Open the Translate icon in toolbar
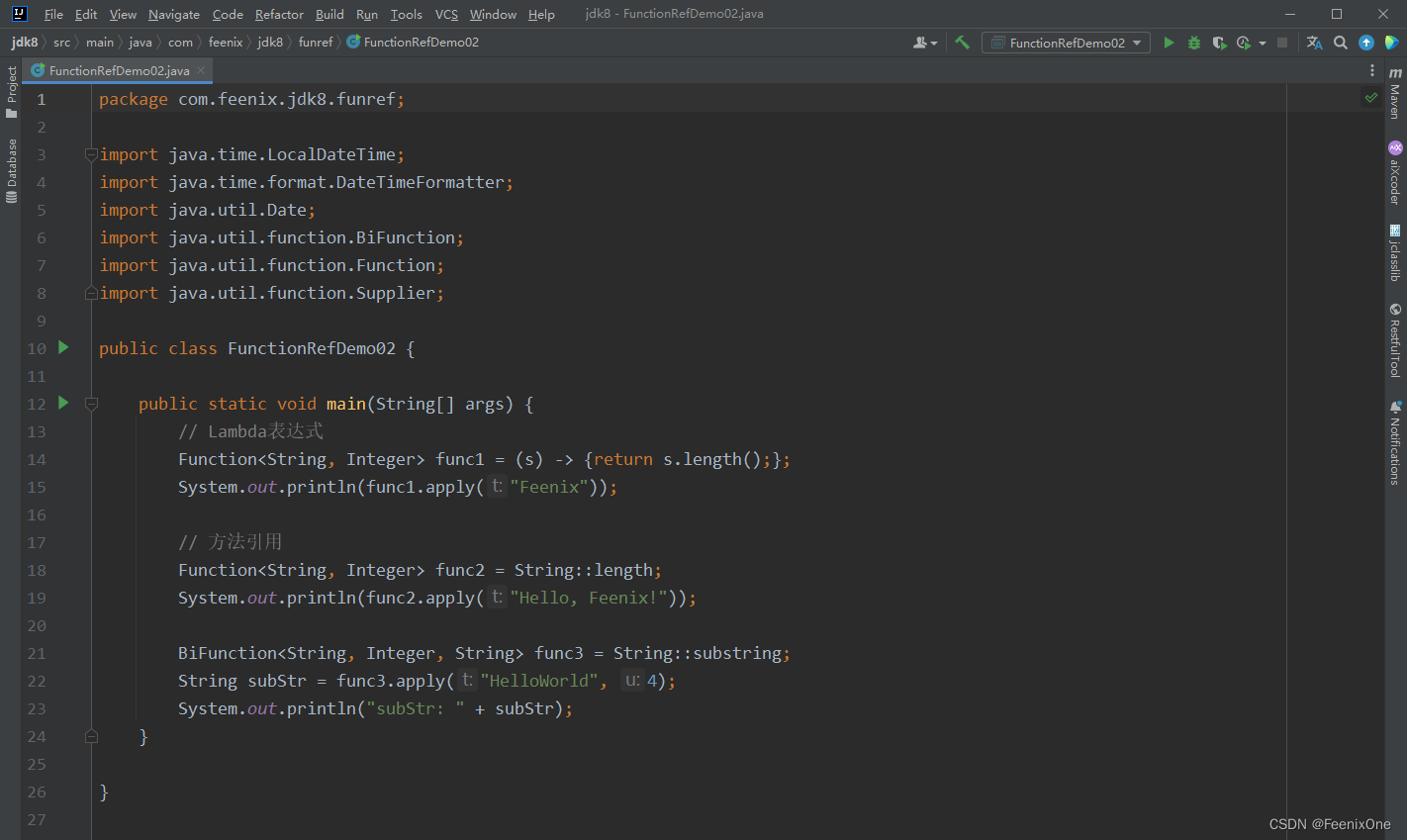Image resolution: width=1407 pixels, height=840 pixels. pos(1314,43)
